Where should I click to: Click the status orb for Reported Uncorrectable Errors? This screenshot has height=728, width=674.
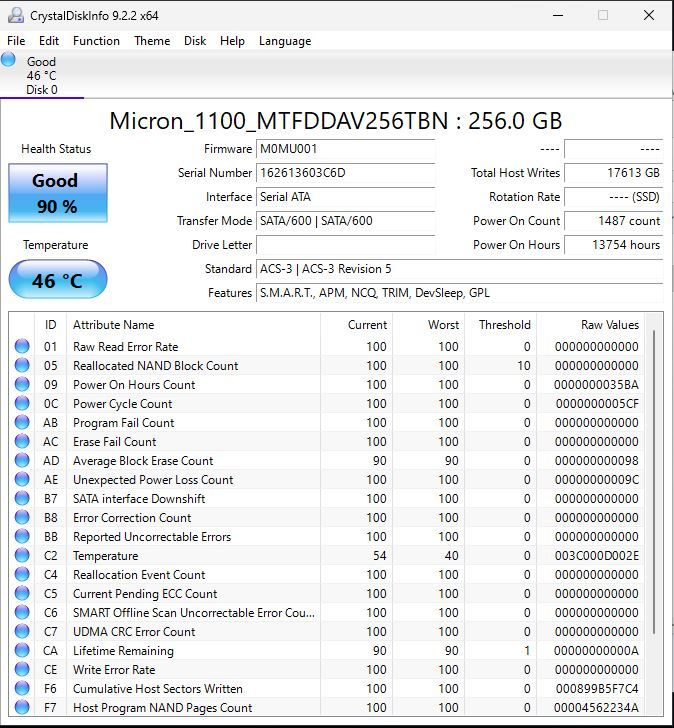[x=22, y=536]
